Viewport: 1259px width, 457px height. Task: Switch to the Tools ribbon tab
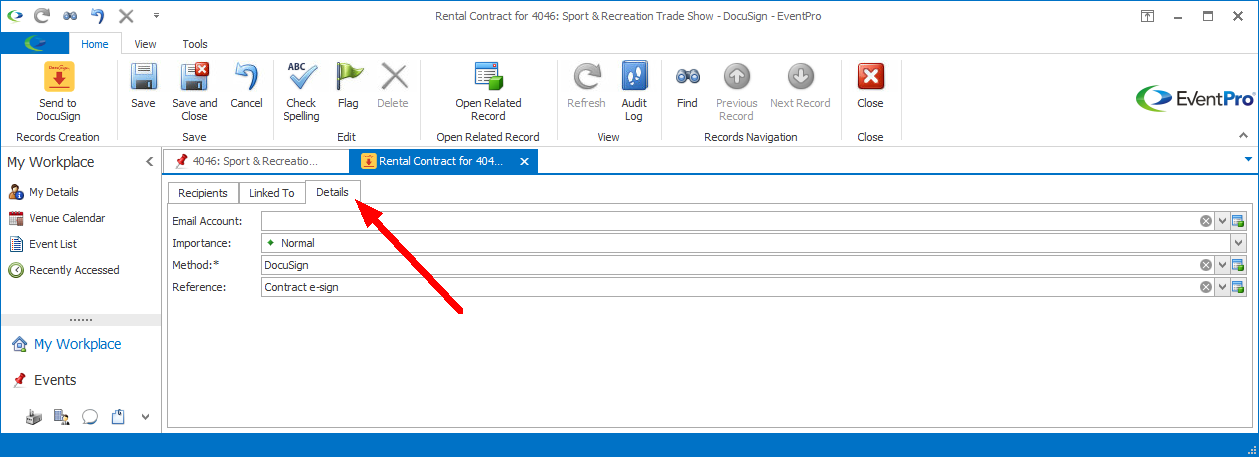[195, 44]
